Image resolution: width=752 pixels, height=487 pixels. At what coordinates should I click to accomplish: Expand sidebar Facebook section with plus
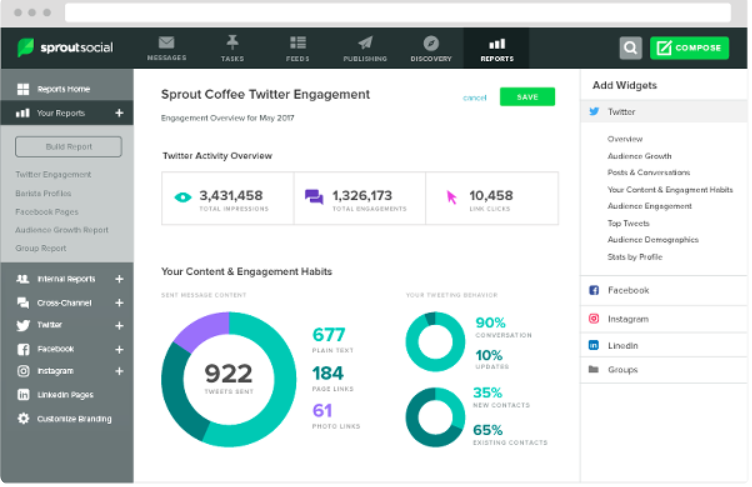click(119, 350)
